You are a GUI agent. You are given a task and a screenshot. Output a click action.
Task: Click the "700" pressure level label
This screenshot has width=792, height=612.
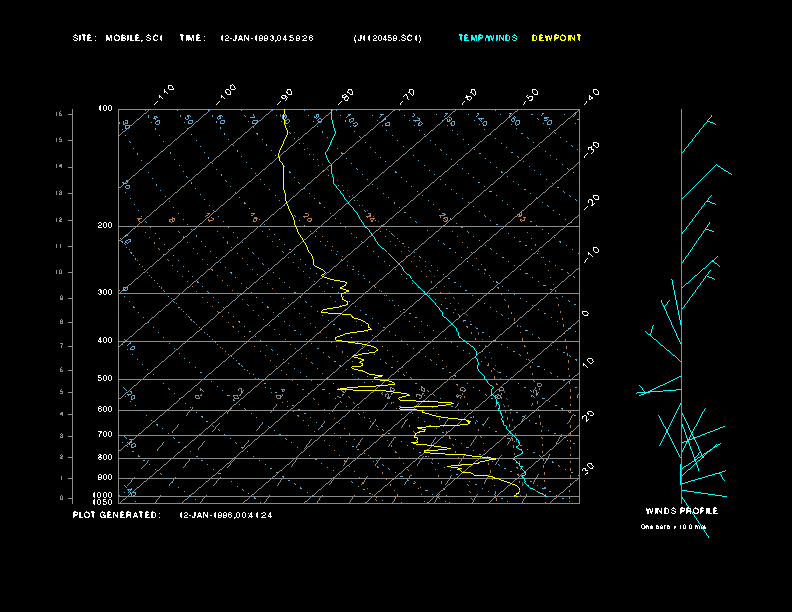(x=105, y=434)
